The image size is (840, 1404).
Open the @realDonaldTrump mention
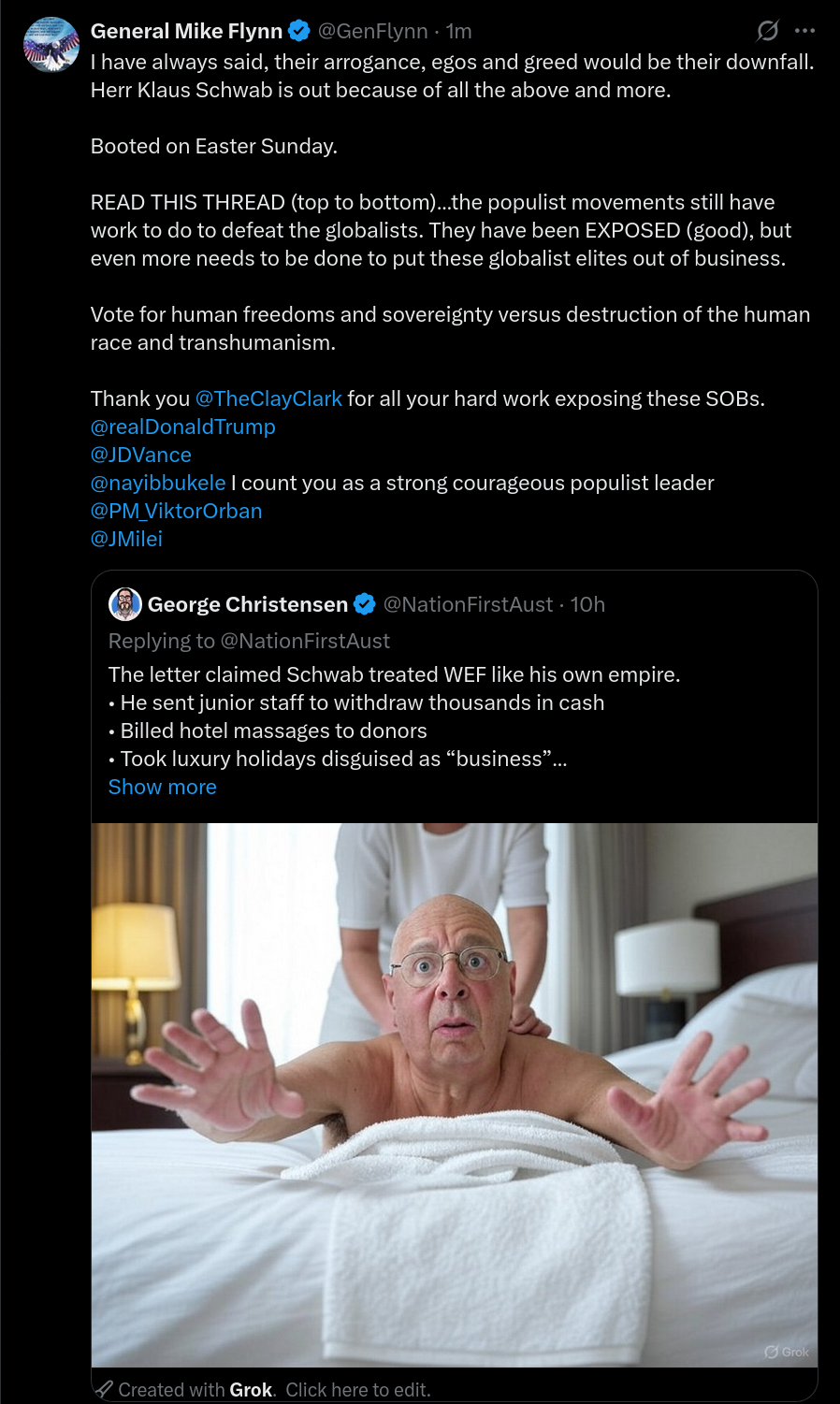tap(183, 427)
